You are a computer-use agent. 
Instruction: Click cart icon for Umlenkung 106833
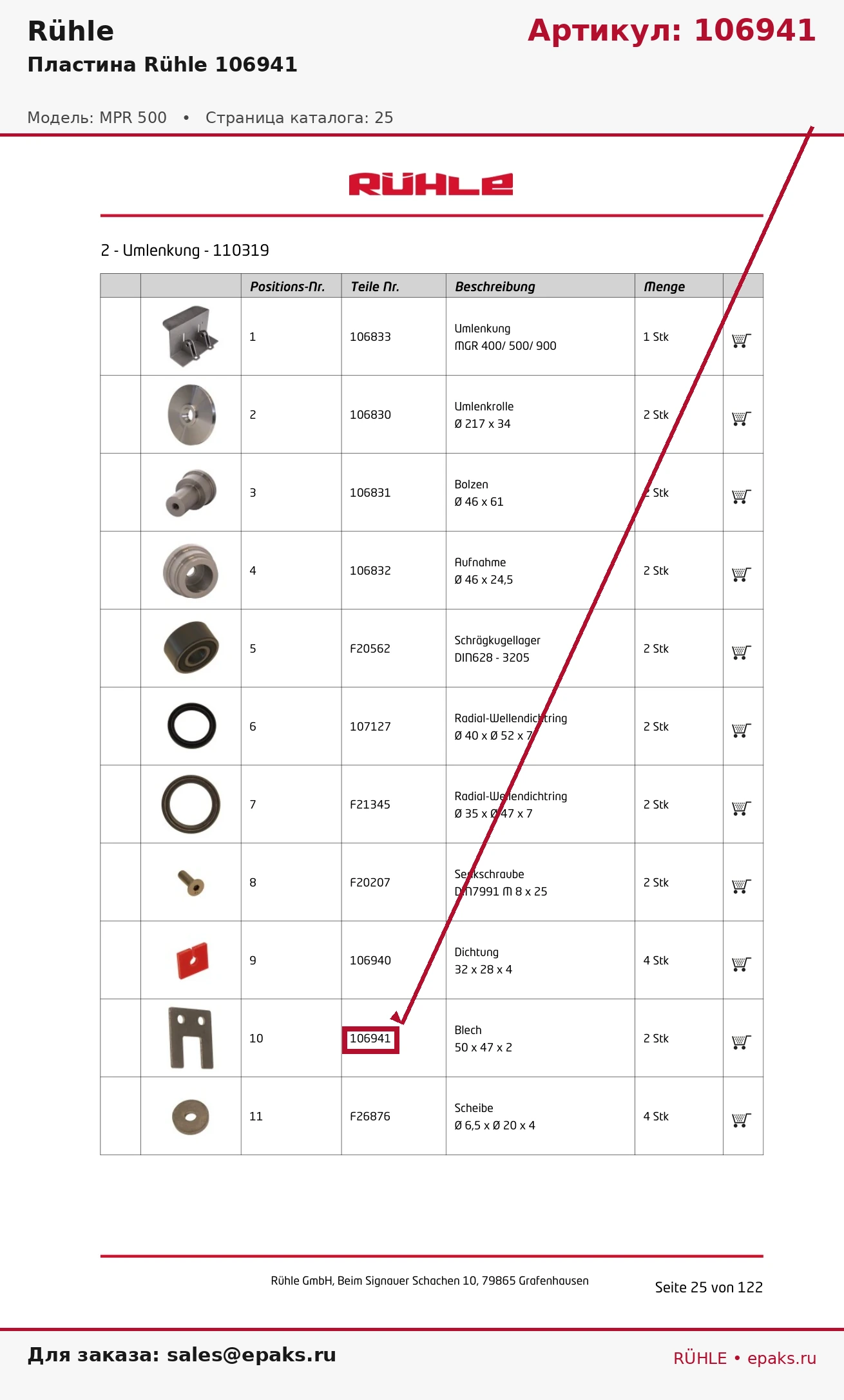point(742,340)
